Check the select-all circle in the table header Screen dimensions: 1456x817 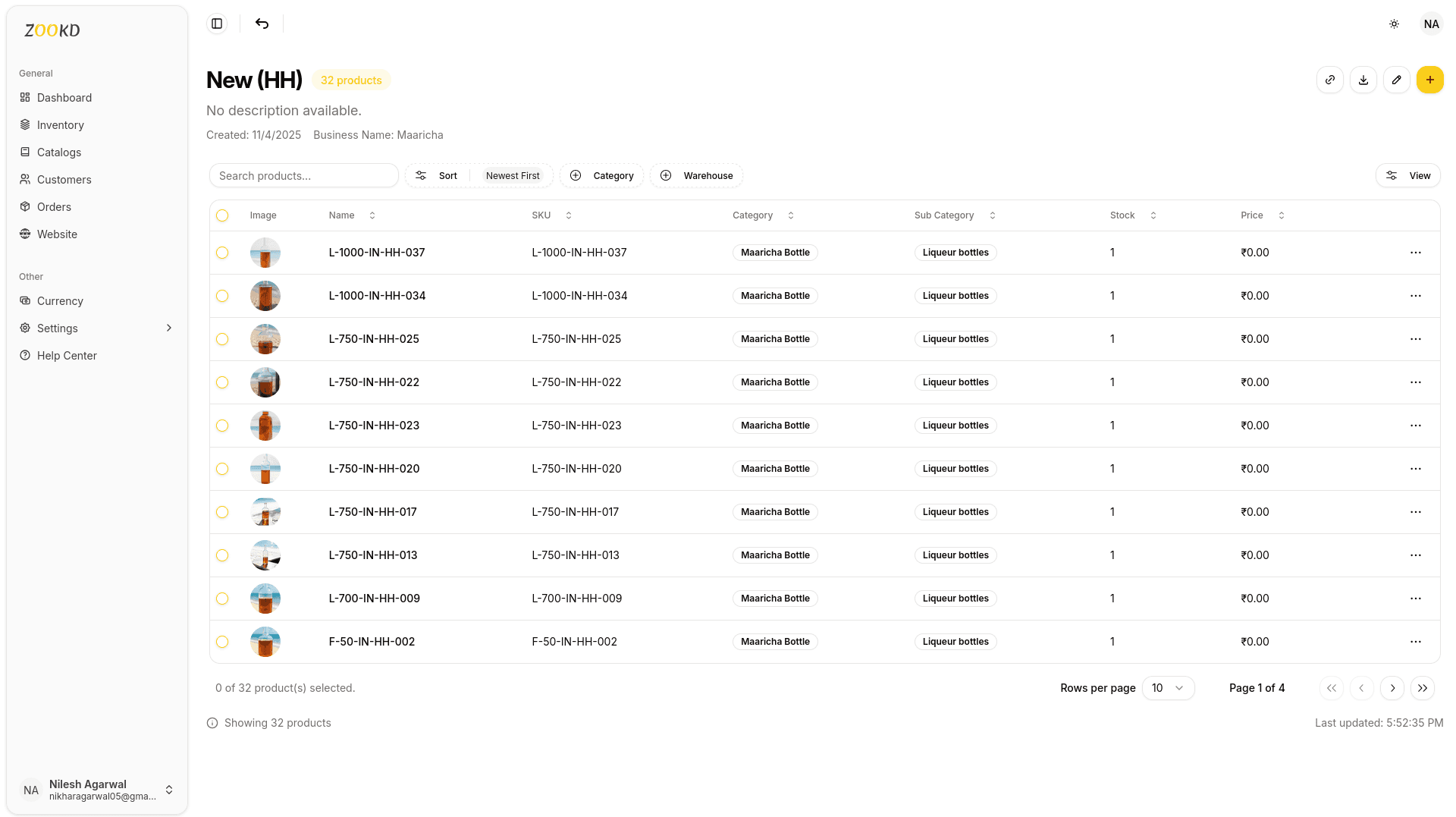point(222,215)
